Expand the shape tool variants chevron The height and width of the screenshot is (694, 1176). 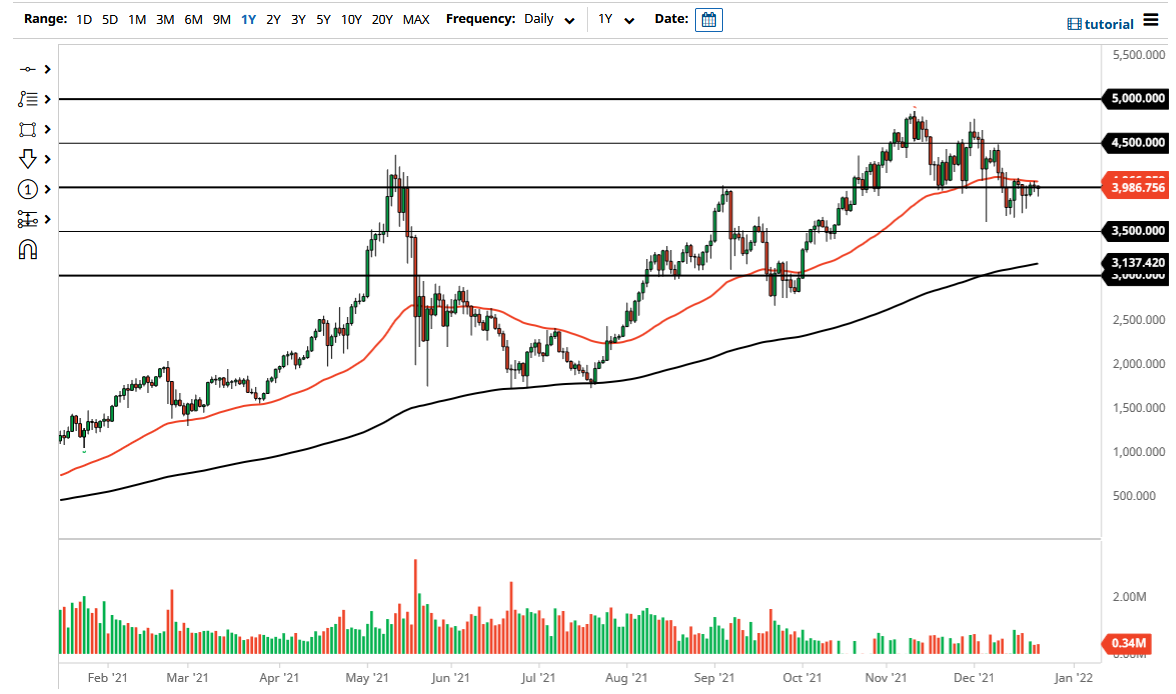point(47,129)
